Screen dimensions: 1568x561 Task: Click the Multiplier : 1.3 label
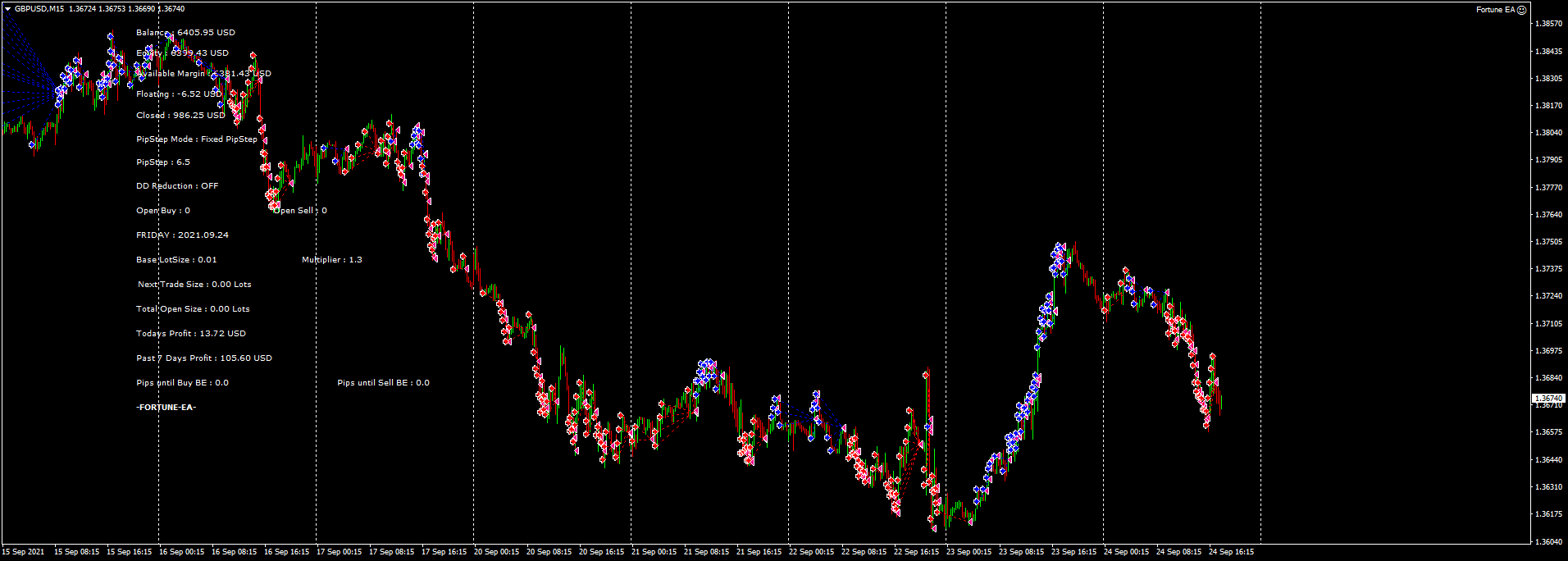[332, 260]
